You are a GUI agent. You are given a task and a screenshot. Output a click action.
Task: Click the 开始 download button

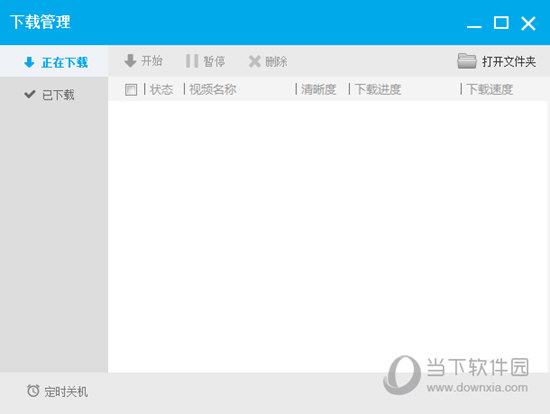(x=143, y=61)
